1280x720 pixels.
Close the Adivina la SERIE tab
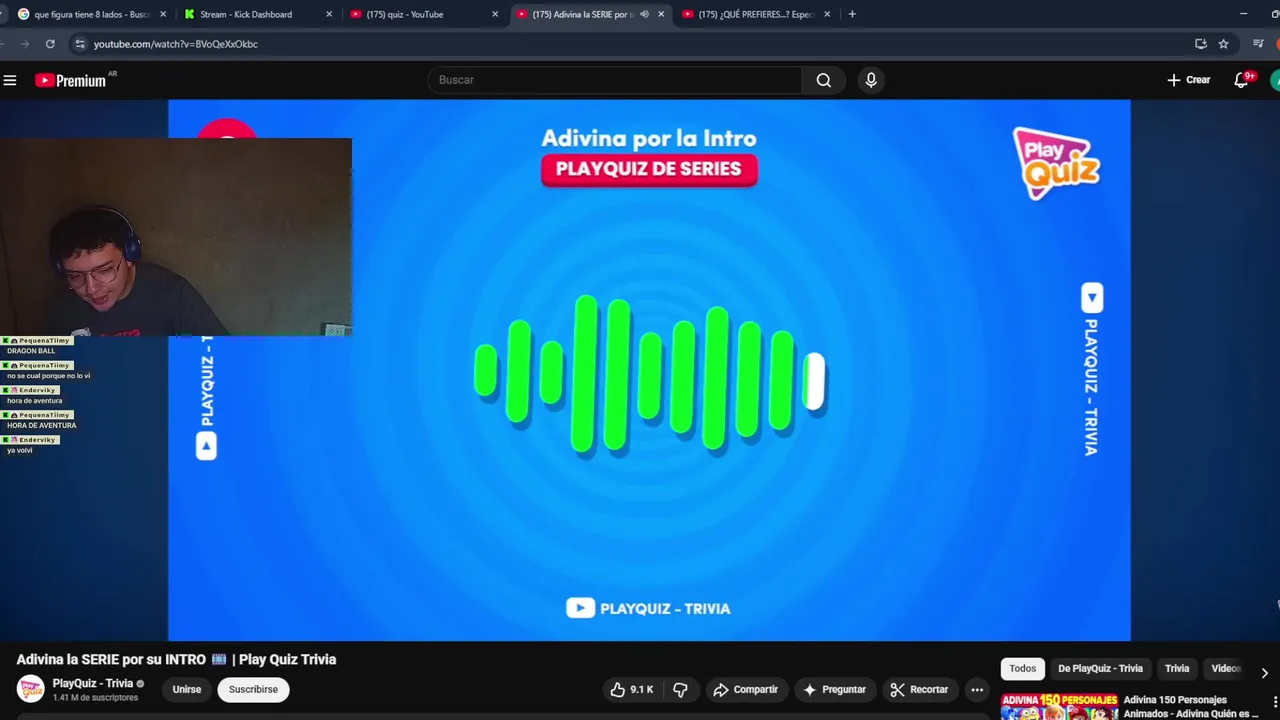pyautogui.click(x=661, y=14)
